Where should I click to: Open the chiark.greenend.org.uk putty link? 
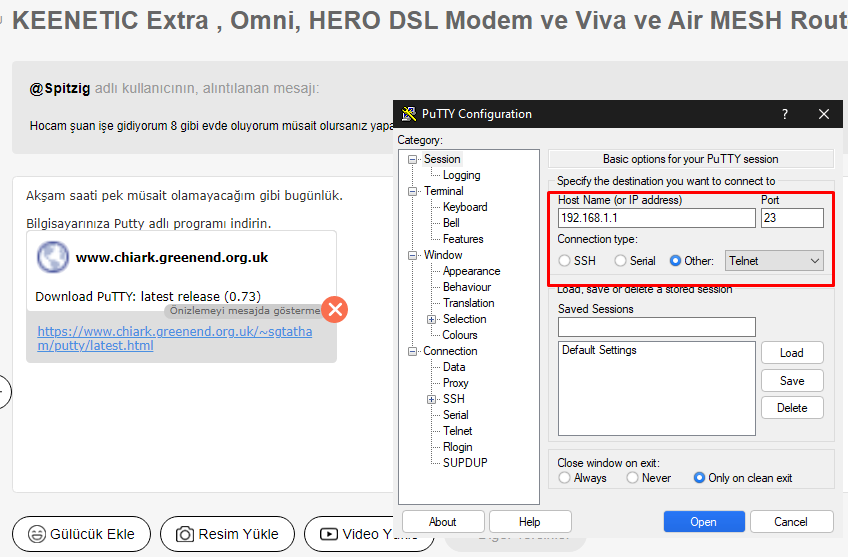coord(175,339)
